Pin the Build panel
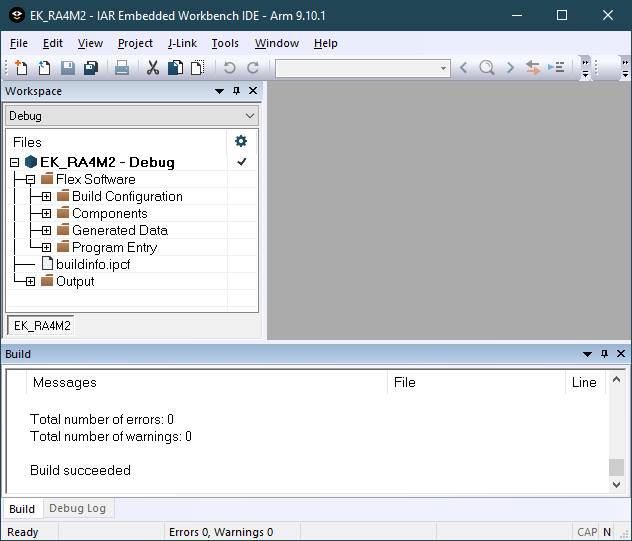 point(604,354)
